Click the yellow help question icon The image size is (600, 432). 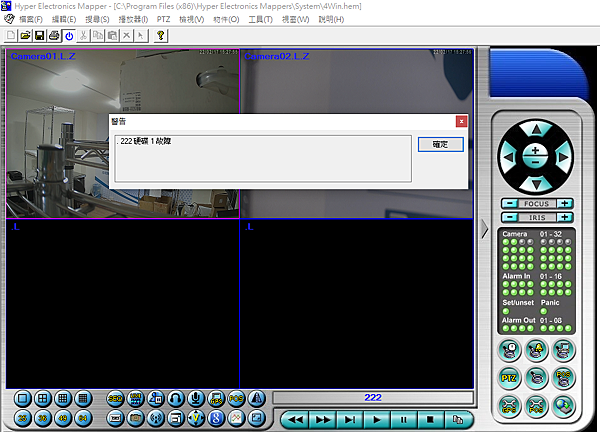pos(161,36)
